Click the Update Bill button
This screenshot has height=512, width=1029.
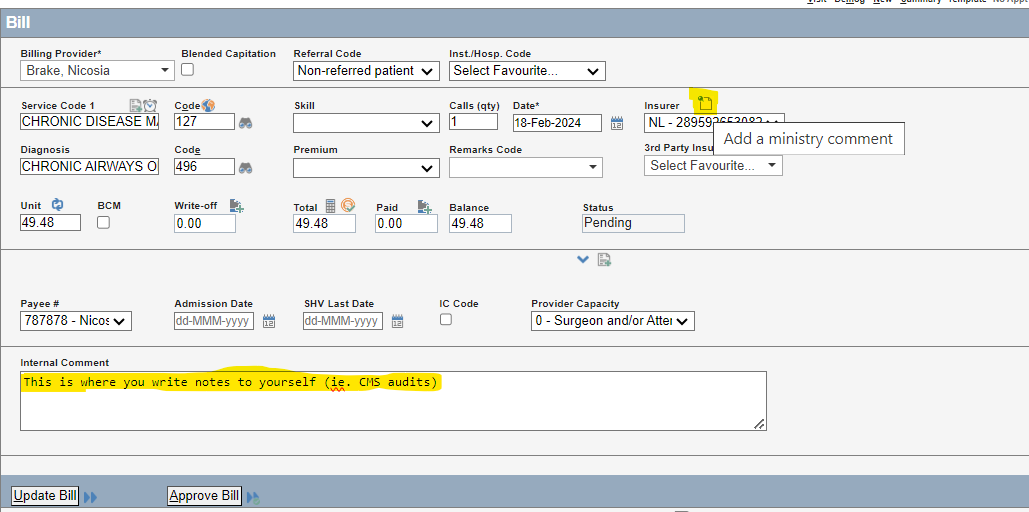pos(45,496)
